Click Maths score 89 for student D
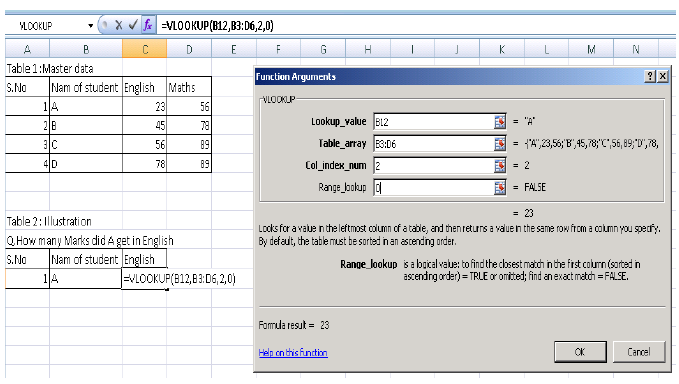Image resolution: width=679 pixels, height=384 pixels. (189, 164)
